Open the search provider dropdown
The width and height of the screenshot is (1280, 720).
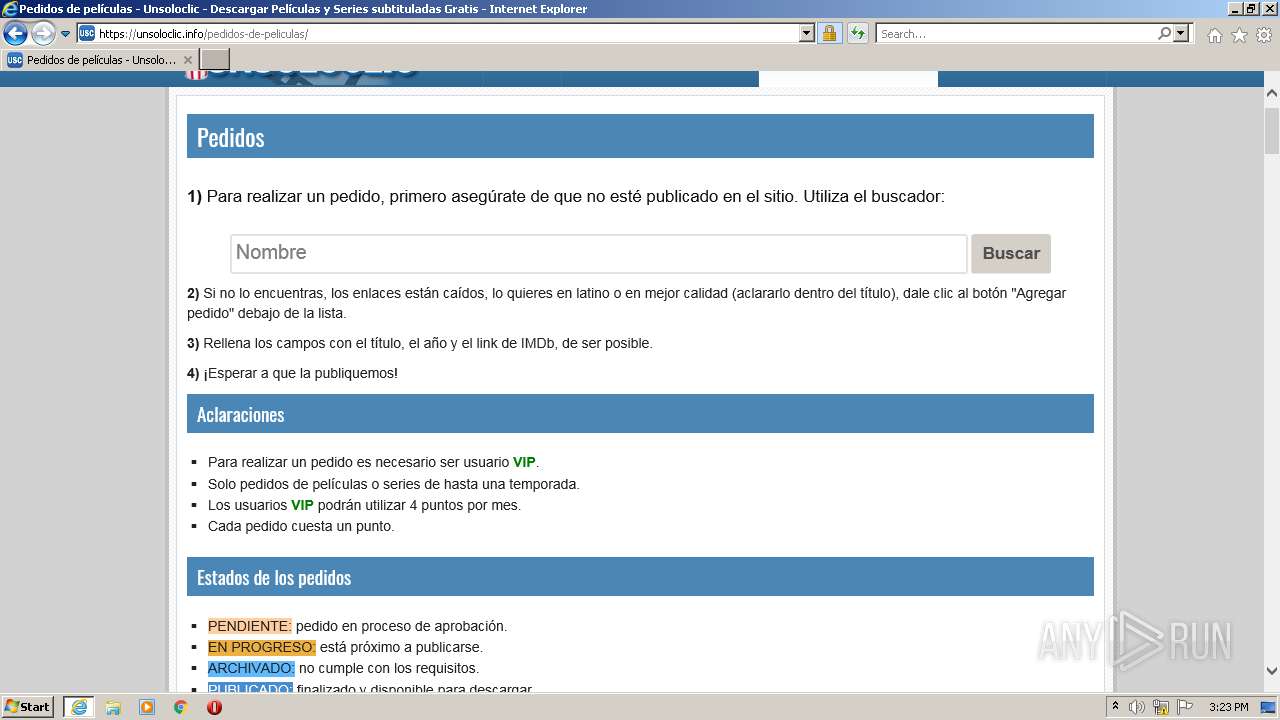[1182, 33]
